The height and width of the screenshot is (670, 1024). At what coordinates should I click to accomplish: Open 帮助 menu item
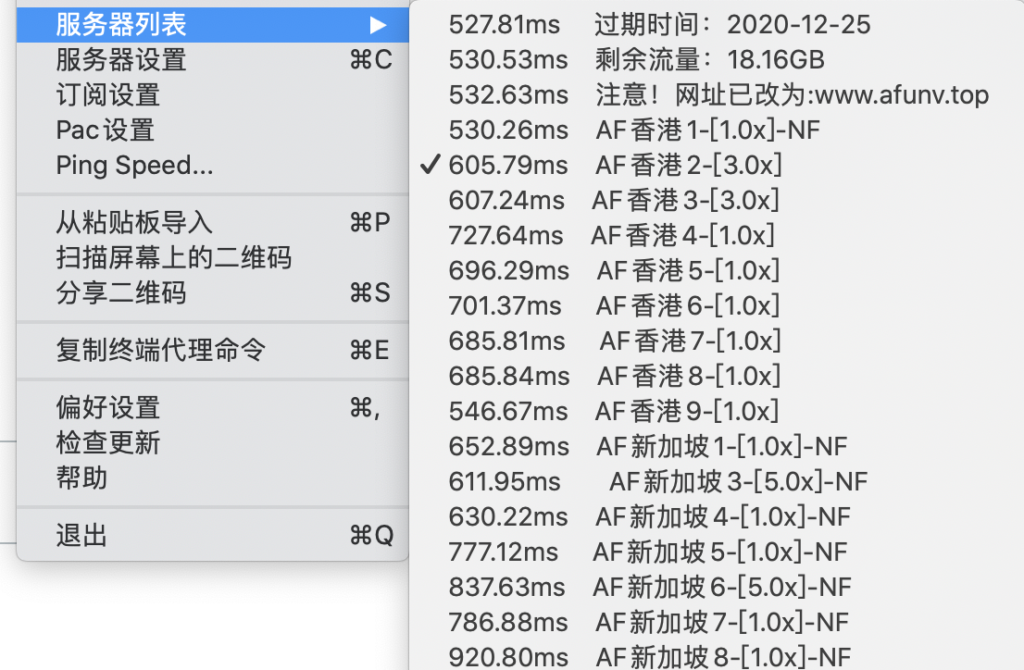[x=213, y=479]
